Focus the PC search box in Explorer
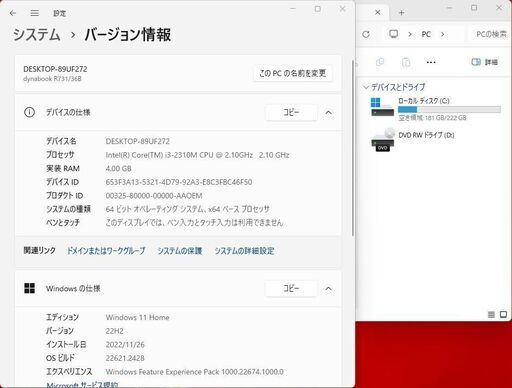 (x=490, y=34)
